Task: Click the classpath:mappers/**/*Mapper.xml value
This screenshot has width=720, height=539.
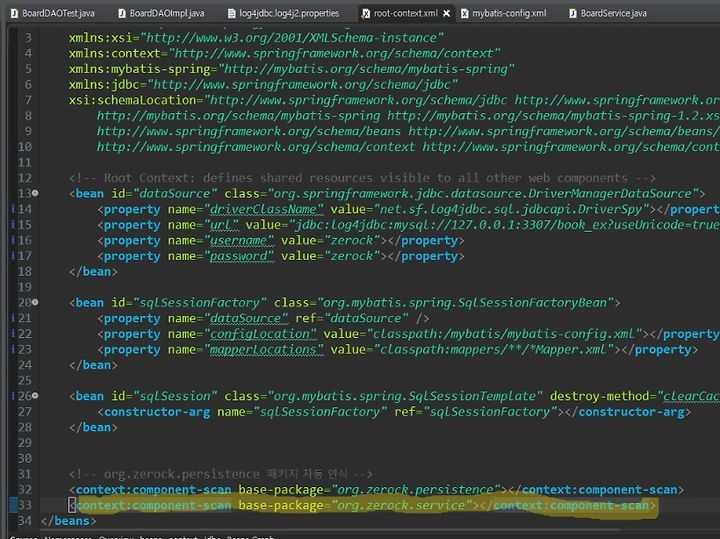Action: coord(493,350)
